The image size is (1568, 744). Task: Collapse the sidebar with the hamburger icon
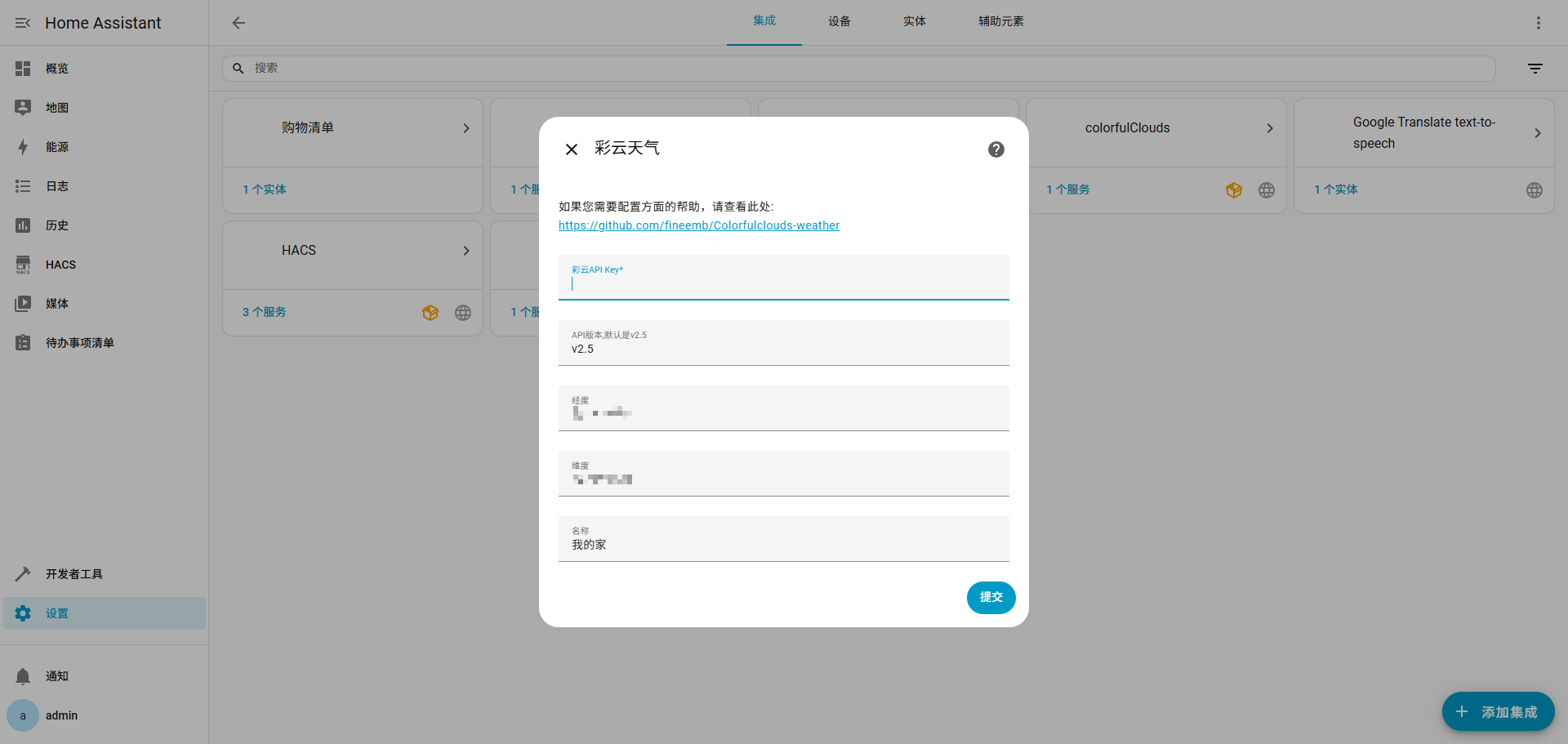click(x=22, y=22)
